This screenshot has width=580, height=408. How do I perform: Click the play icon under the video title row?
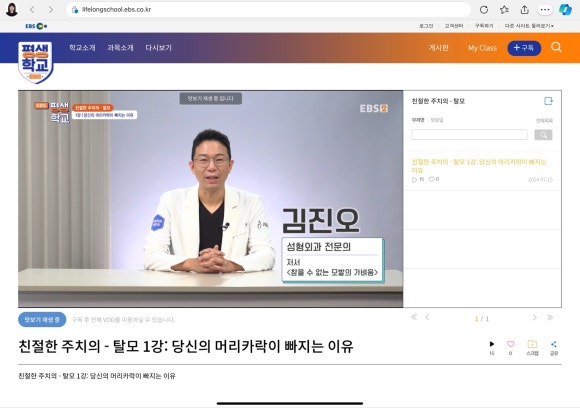[492, 344]
